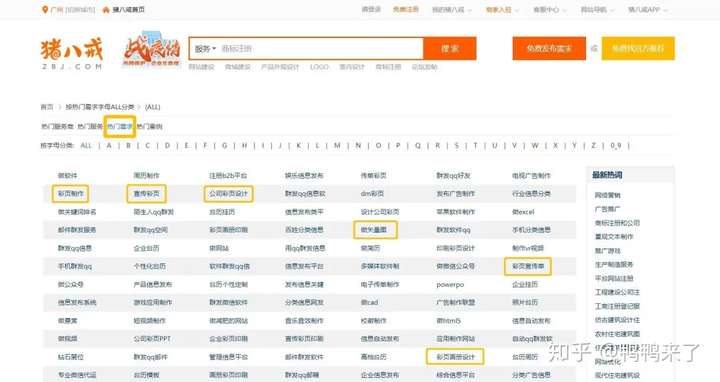Open the 电子传单制作 category link
Viewport: 720px width, 382px height.
(380, 285)
